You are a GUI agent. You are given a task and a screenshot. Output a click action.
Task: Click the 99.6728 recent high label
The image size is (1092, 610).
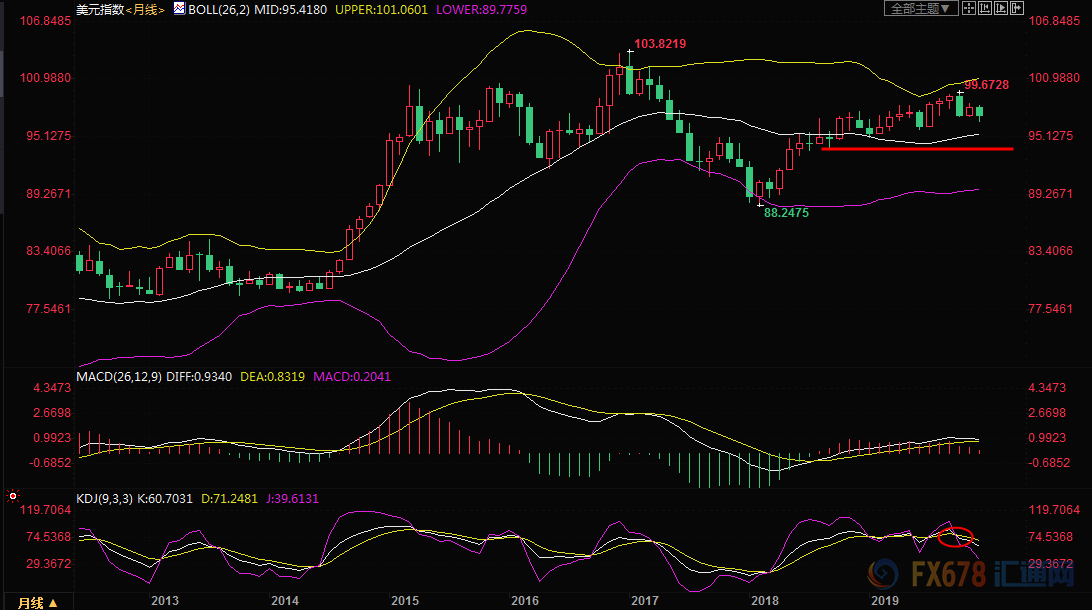988,86
